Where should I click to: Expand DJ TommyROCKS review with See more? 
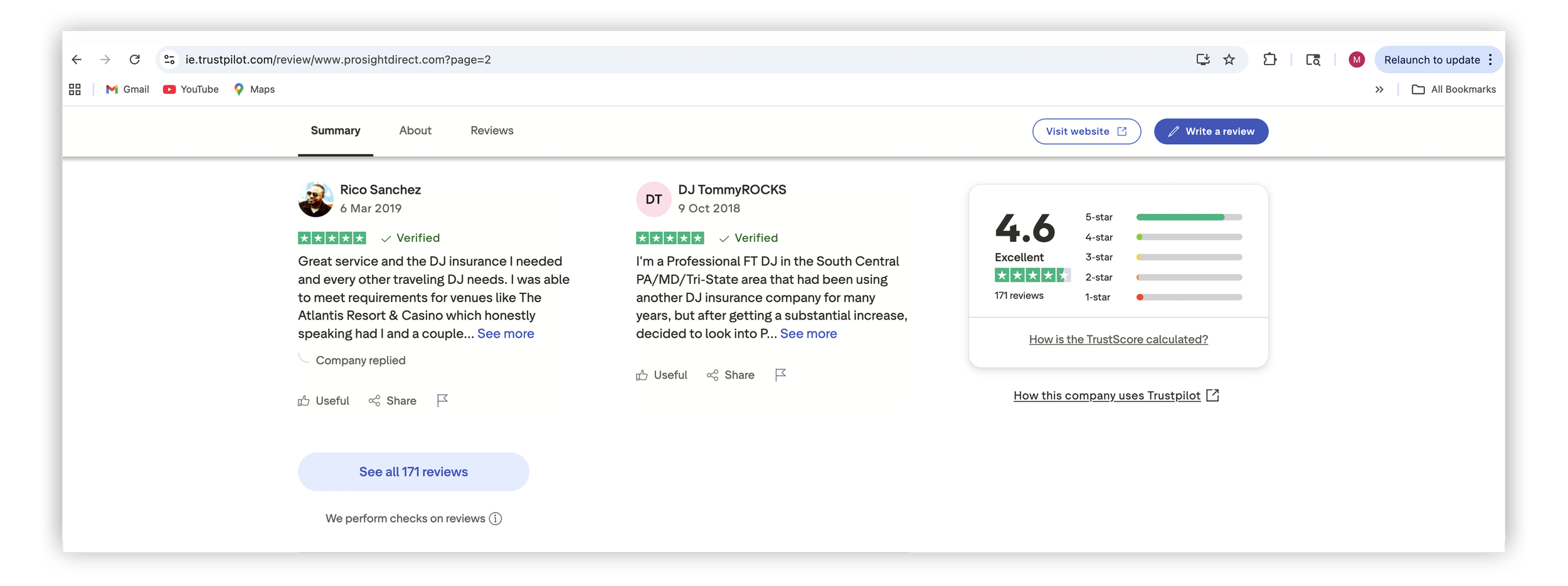808,334
